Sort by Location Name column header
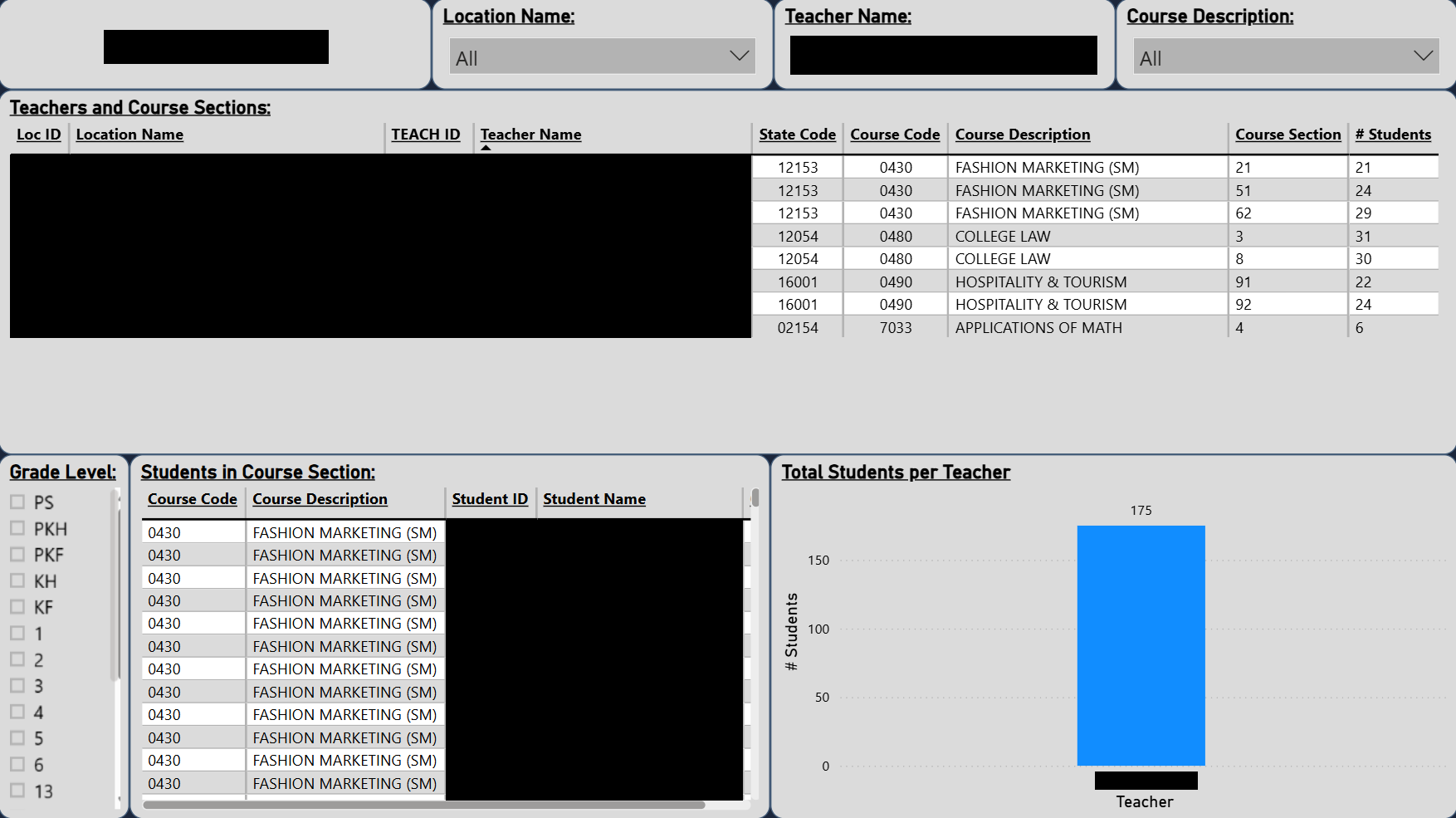The width and height of the screenshot is (1456, 818). tap(129, 135)
